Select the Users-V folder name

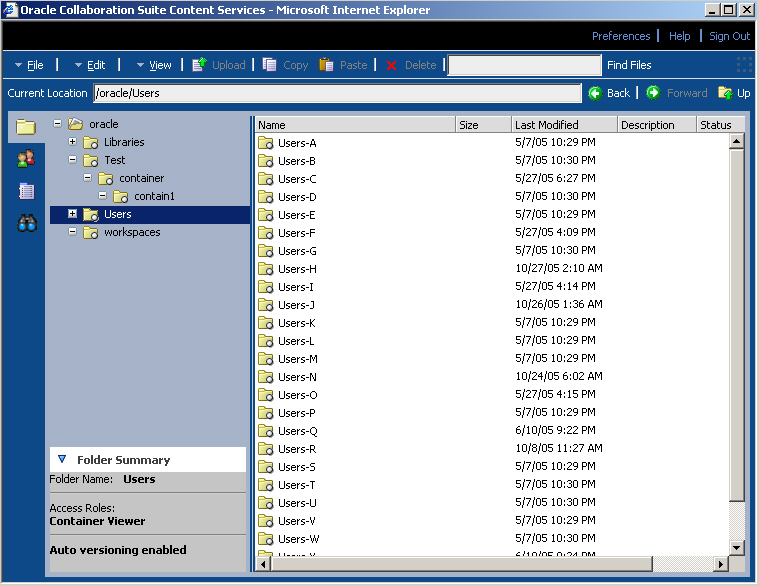pos(297,521)
